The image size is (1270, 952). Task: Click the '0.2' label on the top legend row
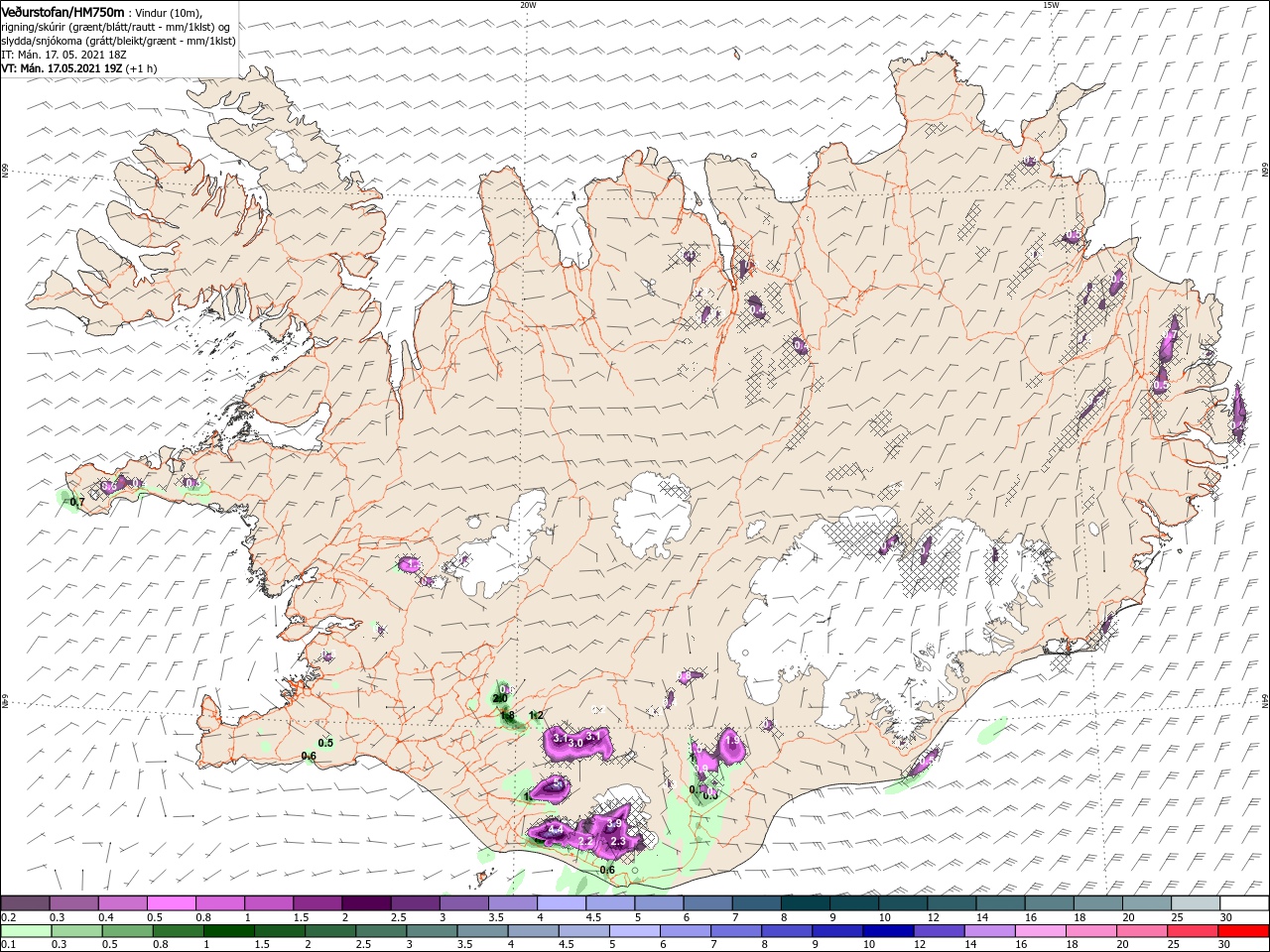[7, 917]
